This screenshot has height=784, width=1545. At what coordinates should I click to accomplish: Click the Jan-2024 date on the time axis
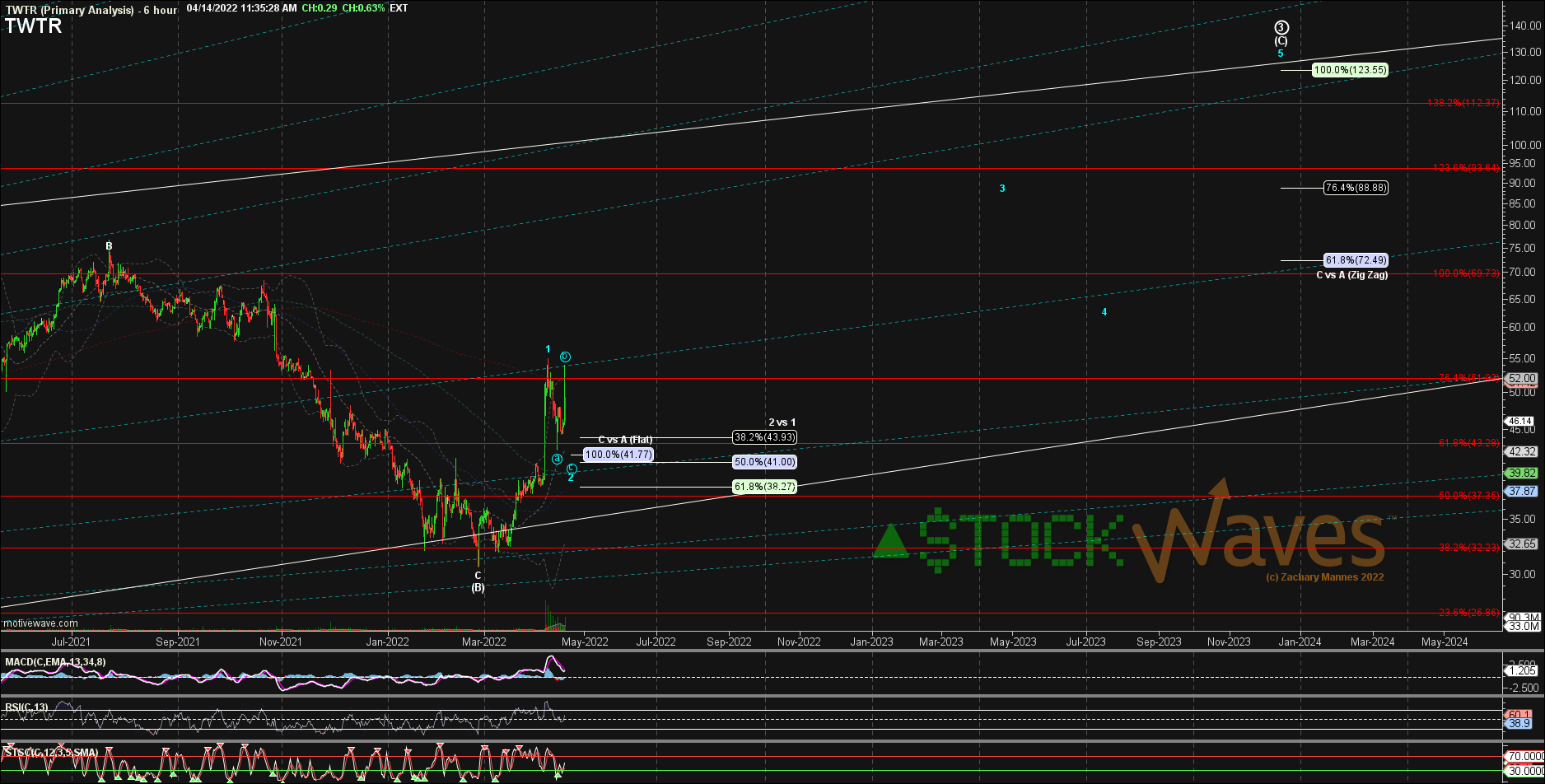1300,642
